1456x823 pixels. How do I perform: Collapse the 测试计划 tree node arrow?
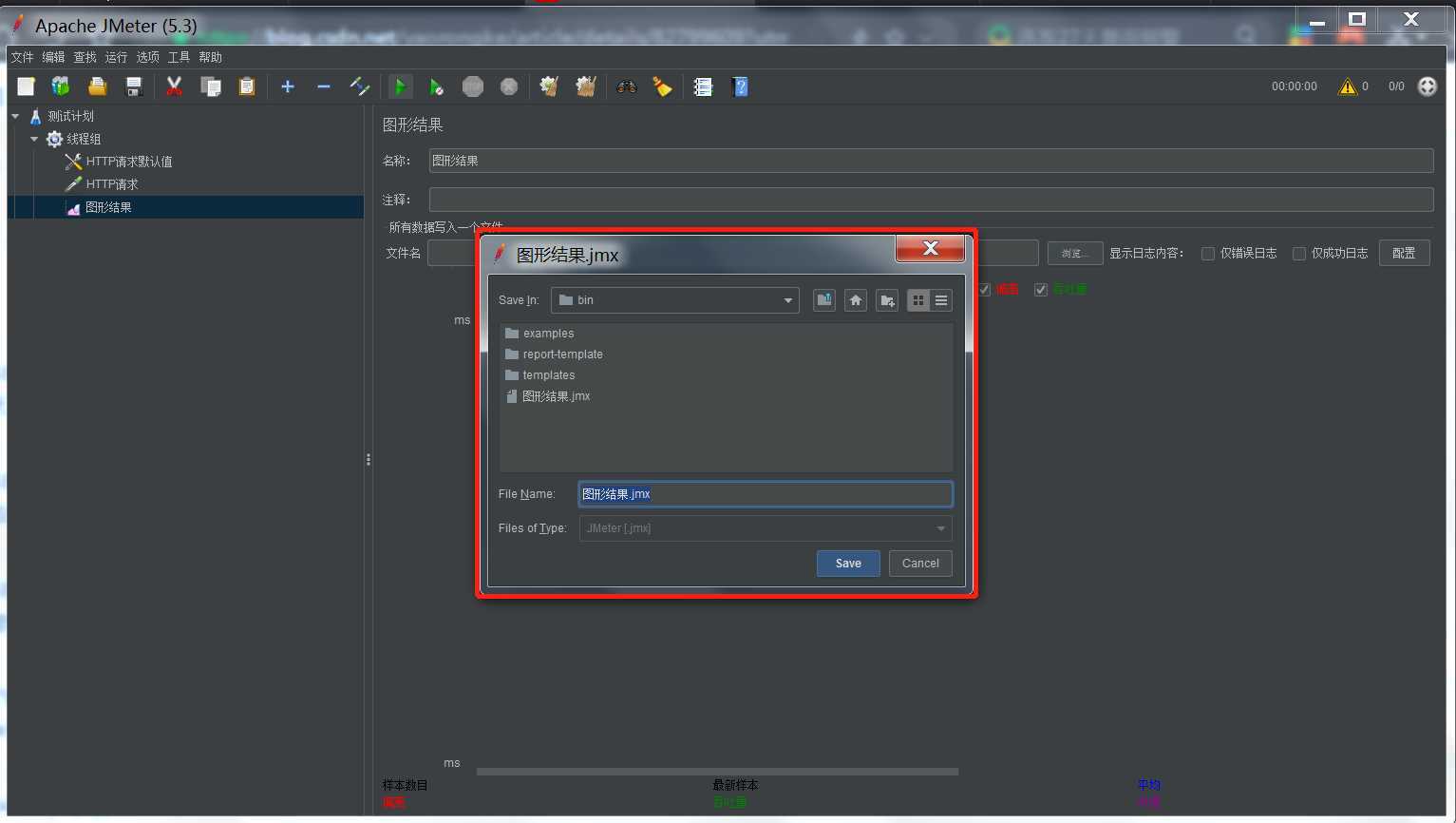(16, 116)
